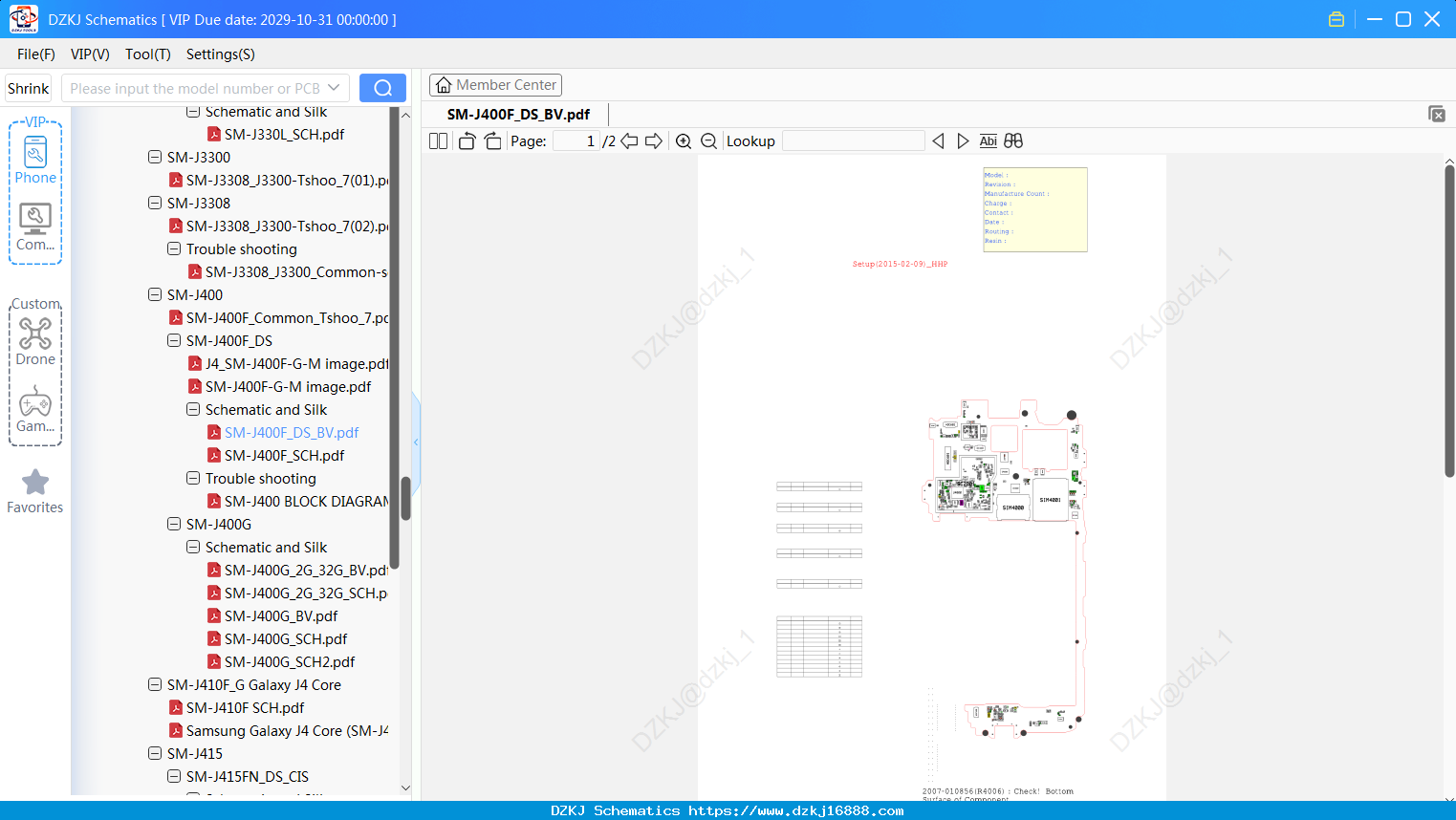
Task: Open the VIP menu
Action: click(x=90, y=54)
